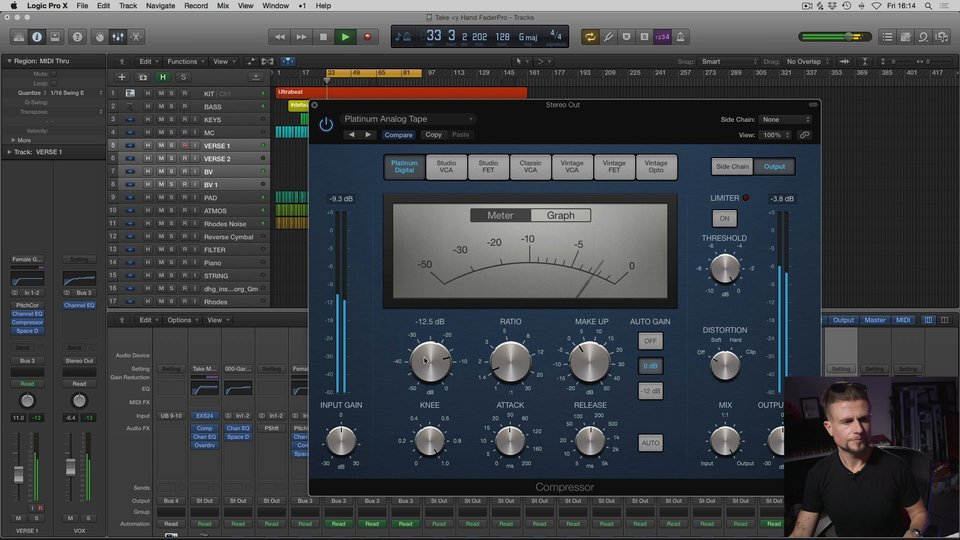Open the Mix menu in menu bar
This screenshot has width=960, height=540.
click(223, 6)
